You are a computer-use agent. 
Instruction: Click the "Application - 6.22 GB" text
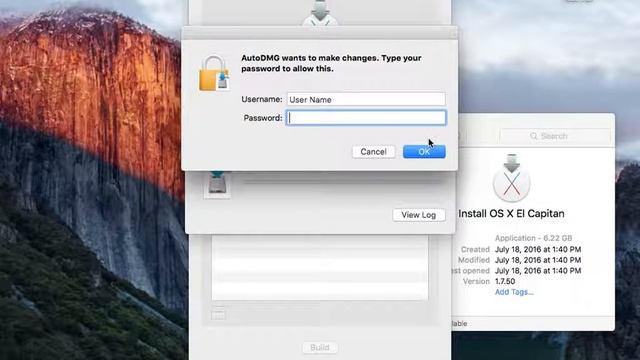click(533, 238)
